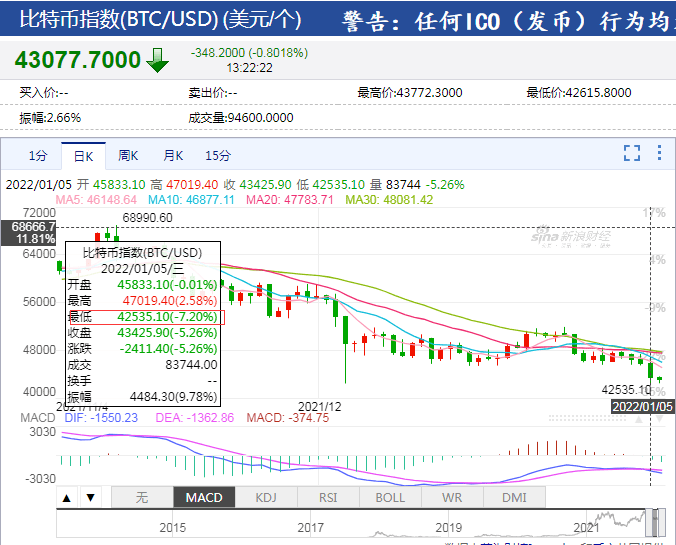Switch indicator to KDJ
The width and height of the screenshot is (676, 545).
[x=266, y=498]
